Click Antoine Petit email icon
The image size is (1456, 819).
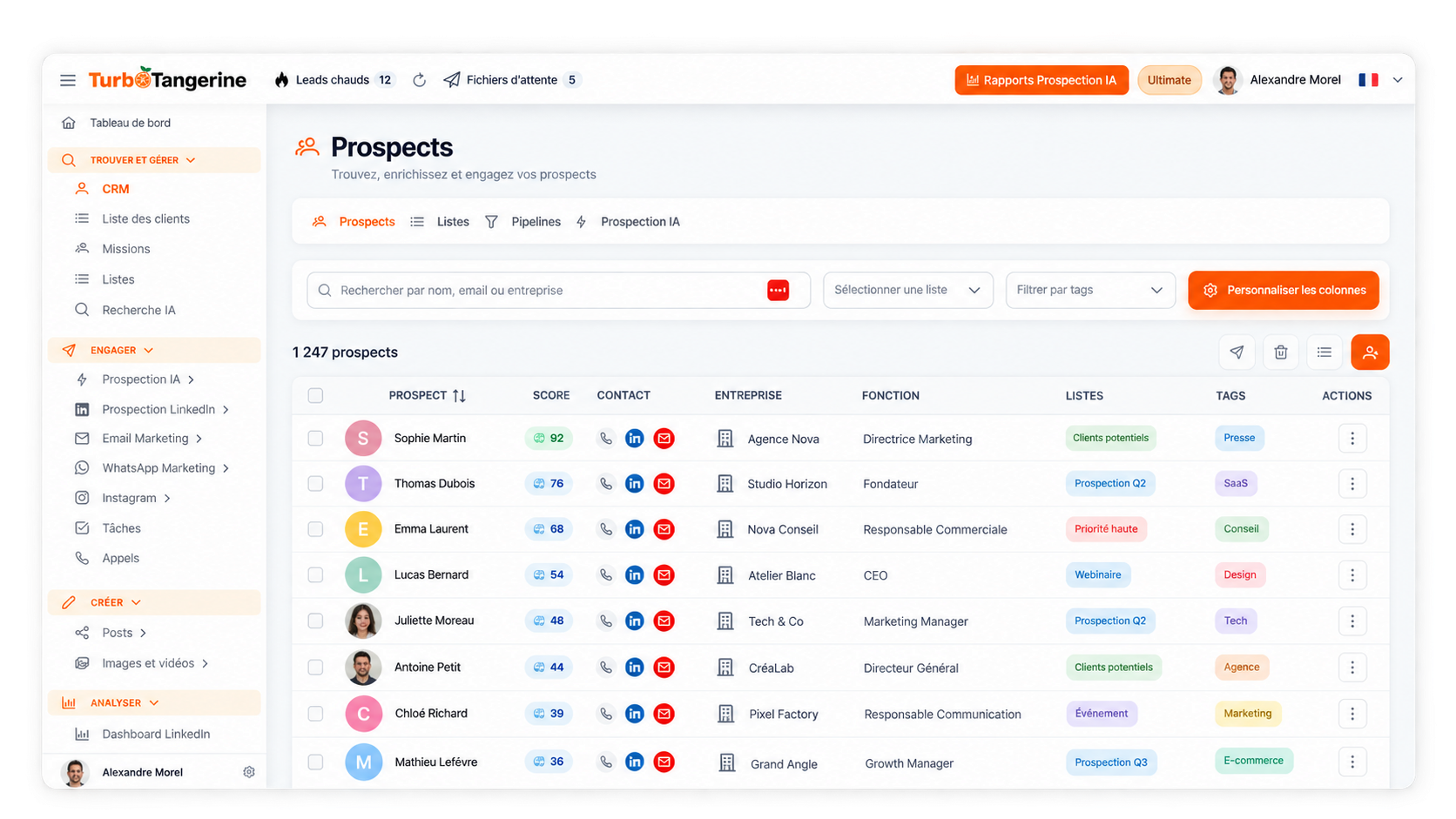[664, 668]
